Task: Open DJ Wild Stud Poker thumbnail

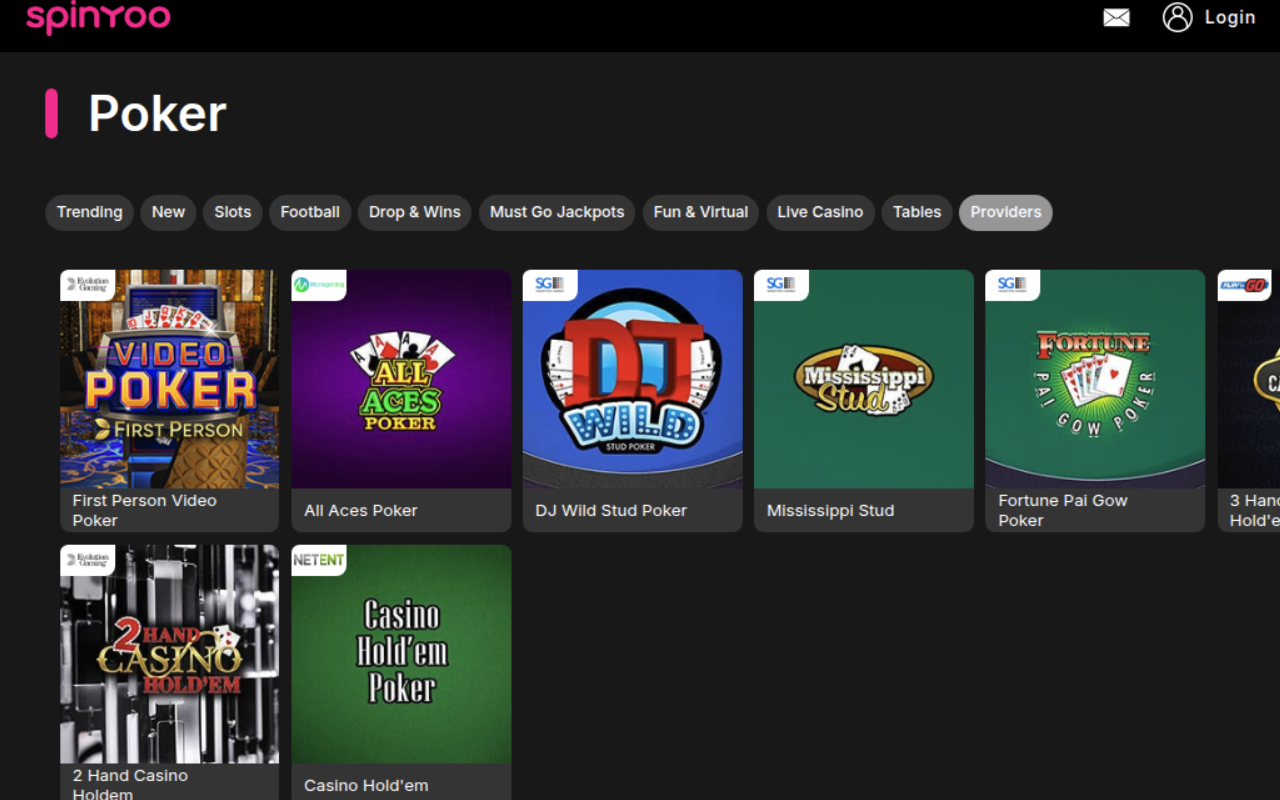Action: coord(632,379)
